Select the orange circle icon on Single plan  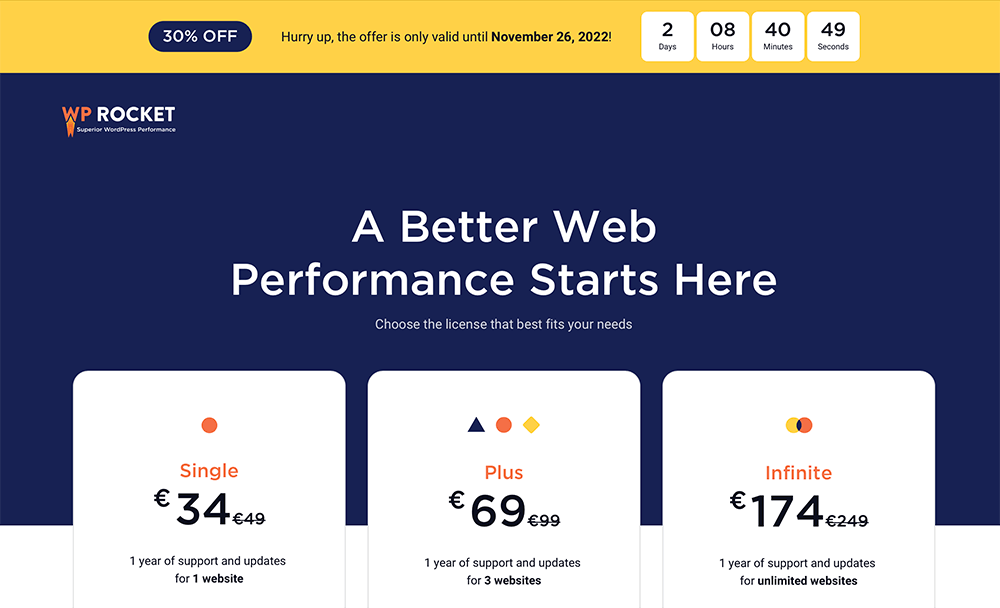[209, 424]
